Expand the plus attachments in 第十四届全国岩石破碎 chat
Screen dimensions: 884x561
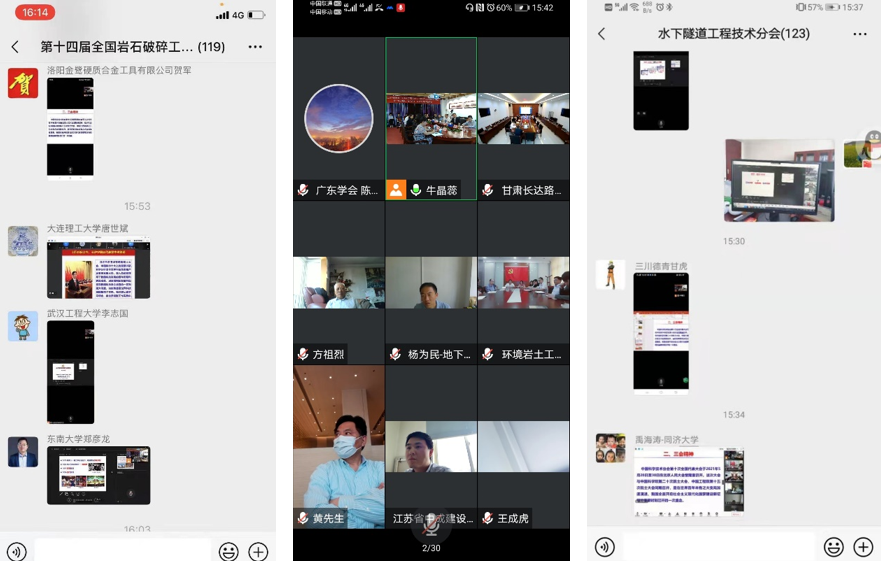pos(258,551)
